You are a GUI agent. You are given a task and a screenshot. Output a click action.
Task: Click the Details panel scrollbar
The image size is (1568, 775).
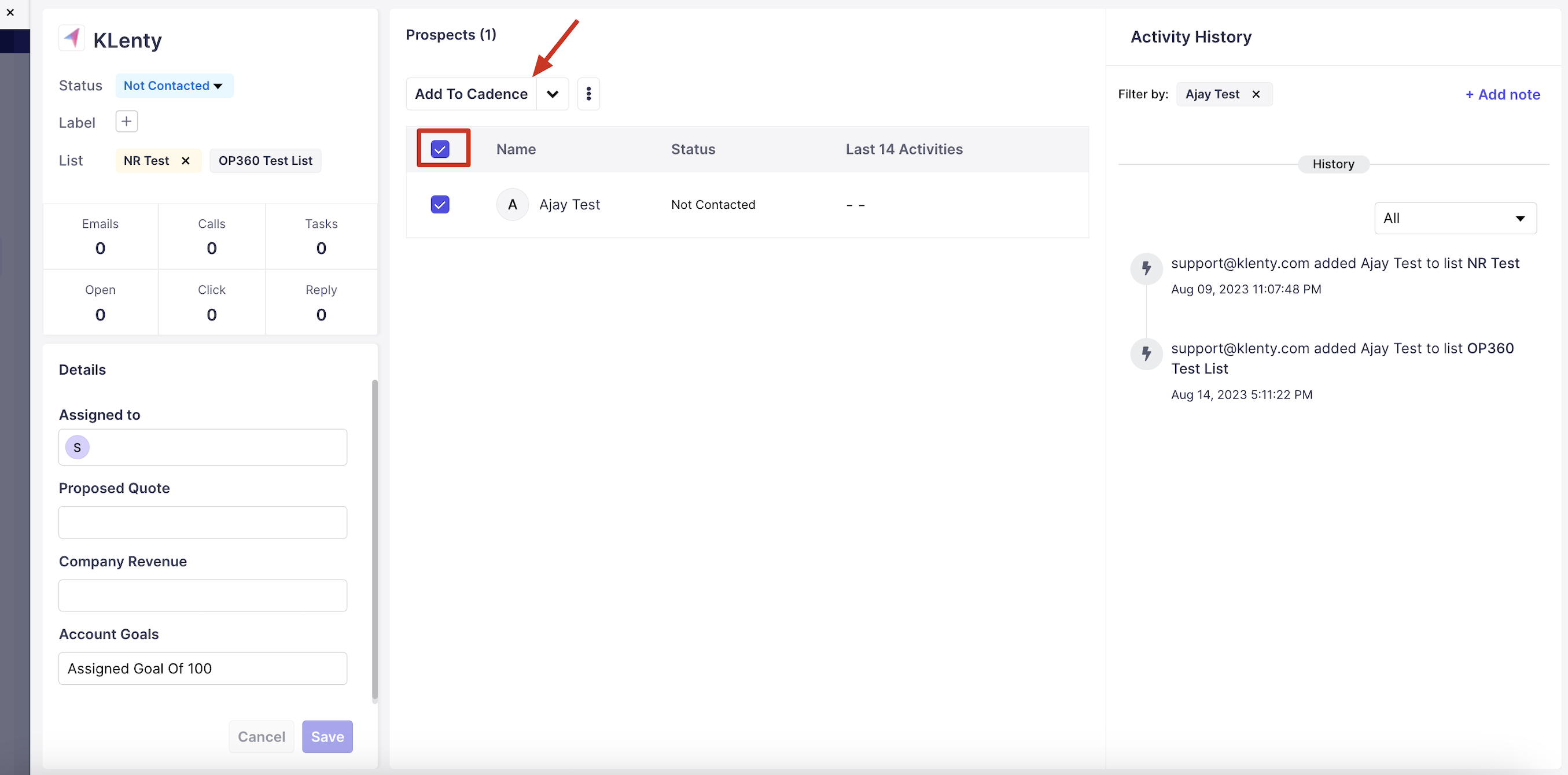[x=374, y=540]
